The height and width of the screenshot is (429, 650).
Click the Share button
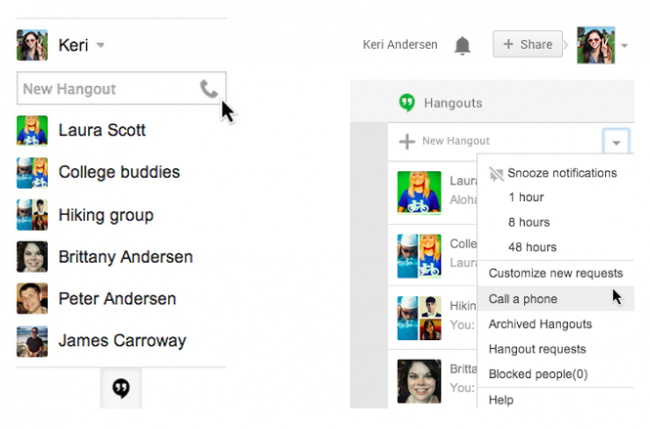click(527, 45)
